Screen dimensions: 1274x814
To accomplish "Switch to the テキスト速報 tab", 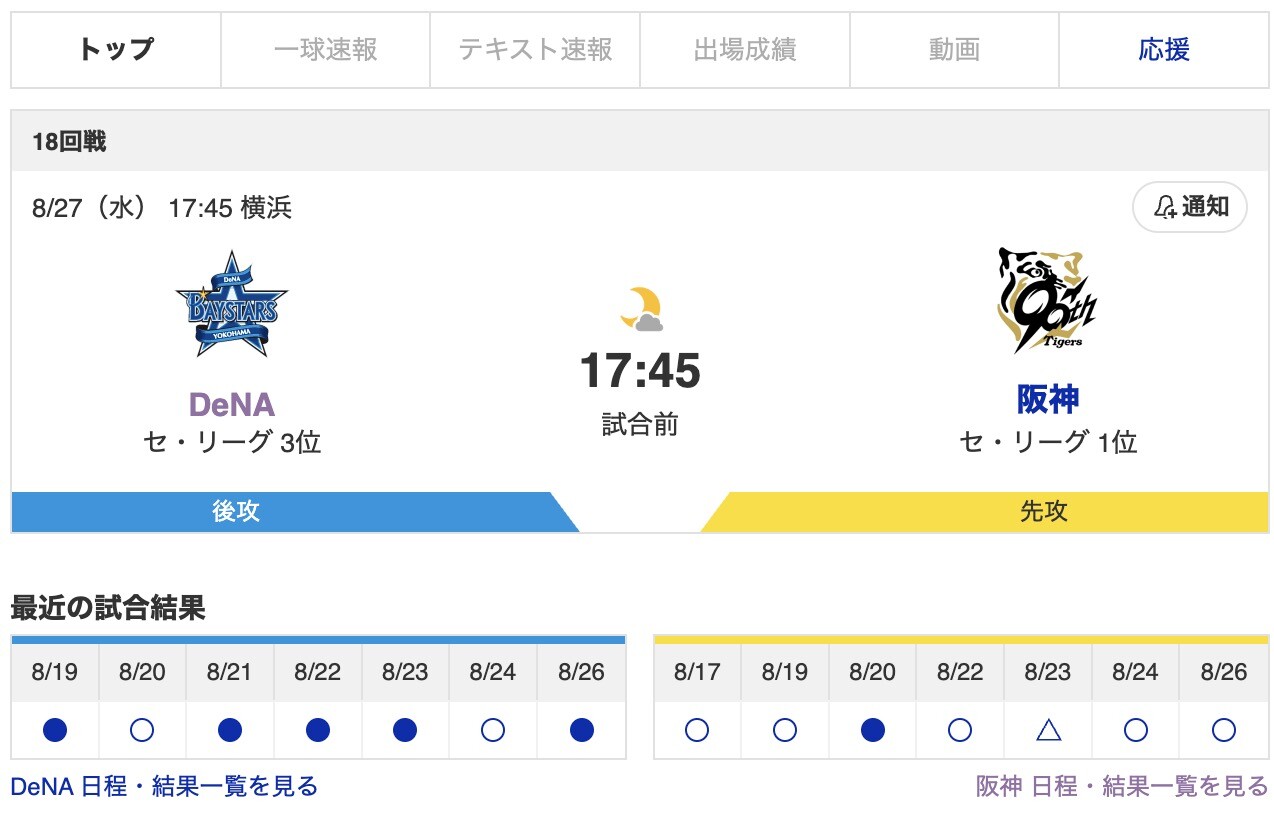I will pyautogui.click(x=535, y=50).
